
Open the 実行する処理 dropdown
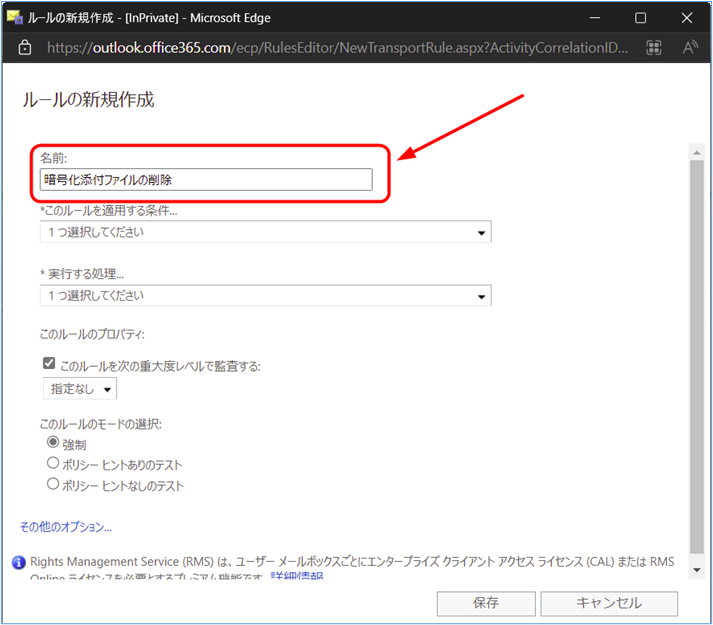[266, 296]
